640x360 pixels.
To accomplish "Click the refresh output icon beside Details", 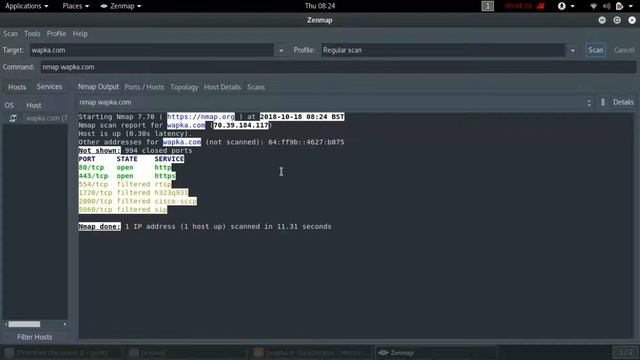I will (x=603, y=102).
